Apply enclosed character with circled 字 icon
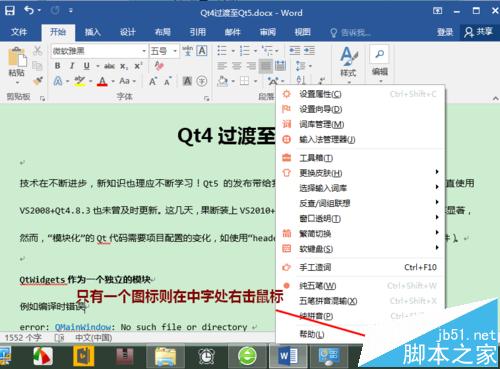Viewport: 500px width, 369px height. (202, 81)
